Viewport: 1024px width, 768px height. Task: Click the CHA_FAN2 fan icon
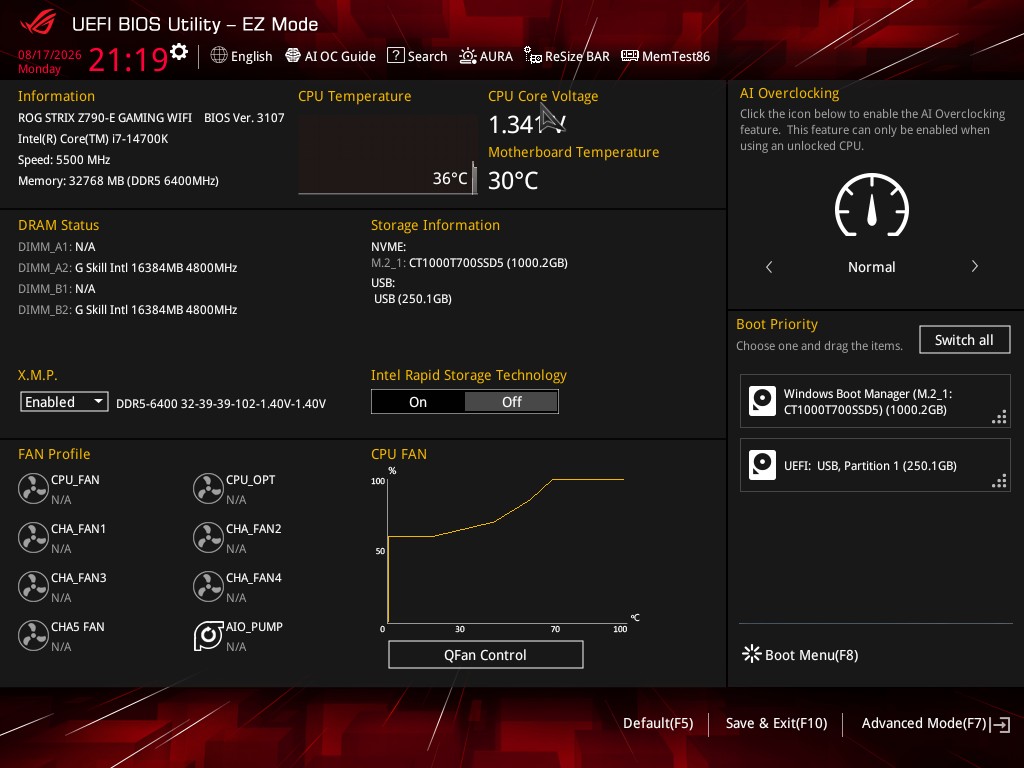tap(208, 538)
